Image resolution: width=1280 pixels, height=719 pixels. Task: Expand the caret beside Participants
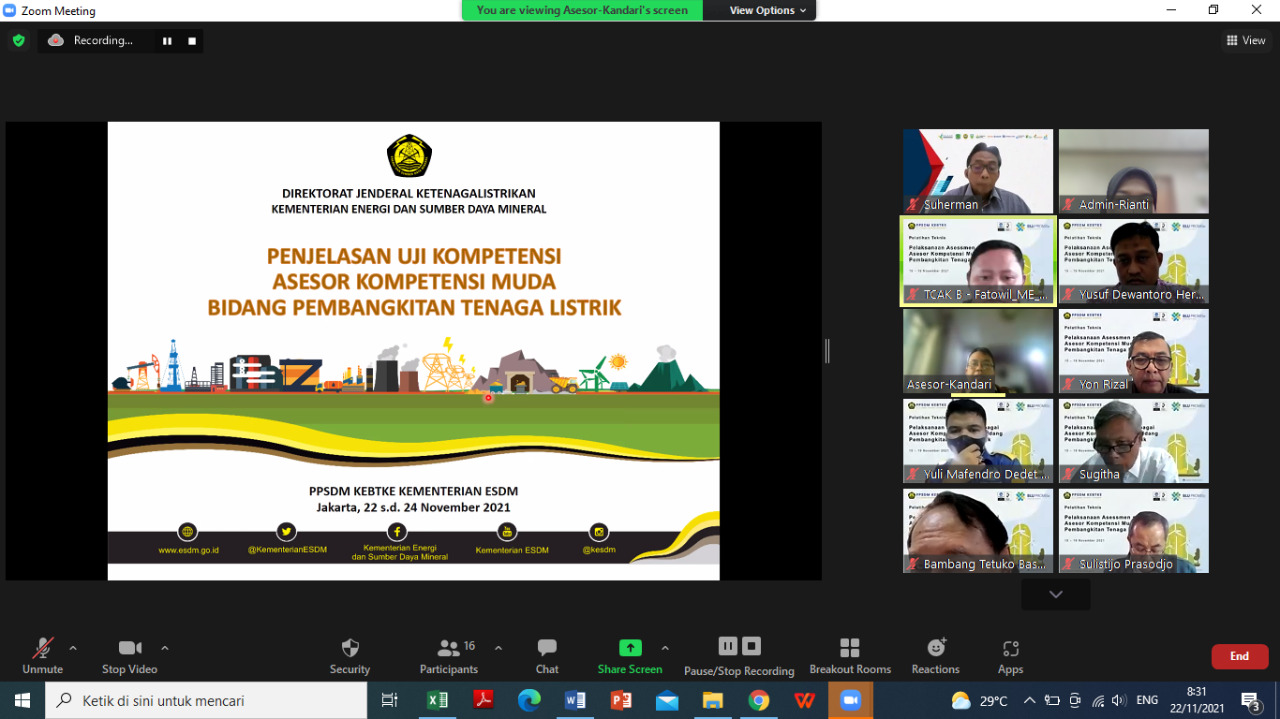[498, 648]
